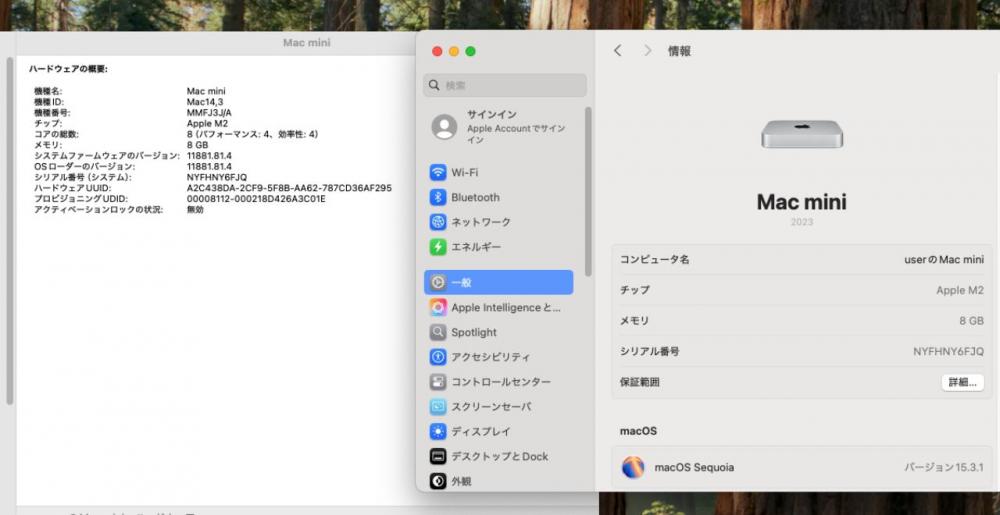Open the エネルギー energy icon
This screenshot has width=1000, height=515.
point(438,247)
